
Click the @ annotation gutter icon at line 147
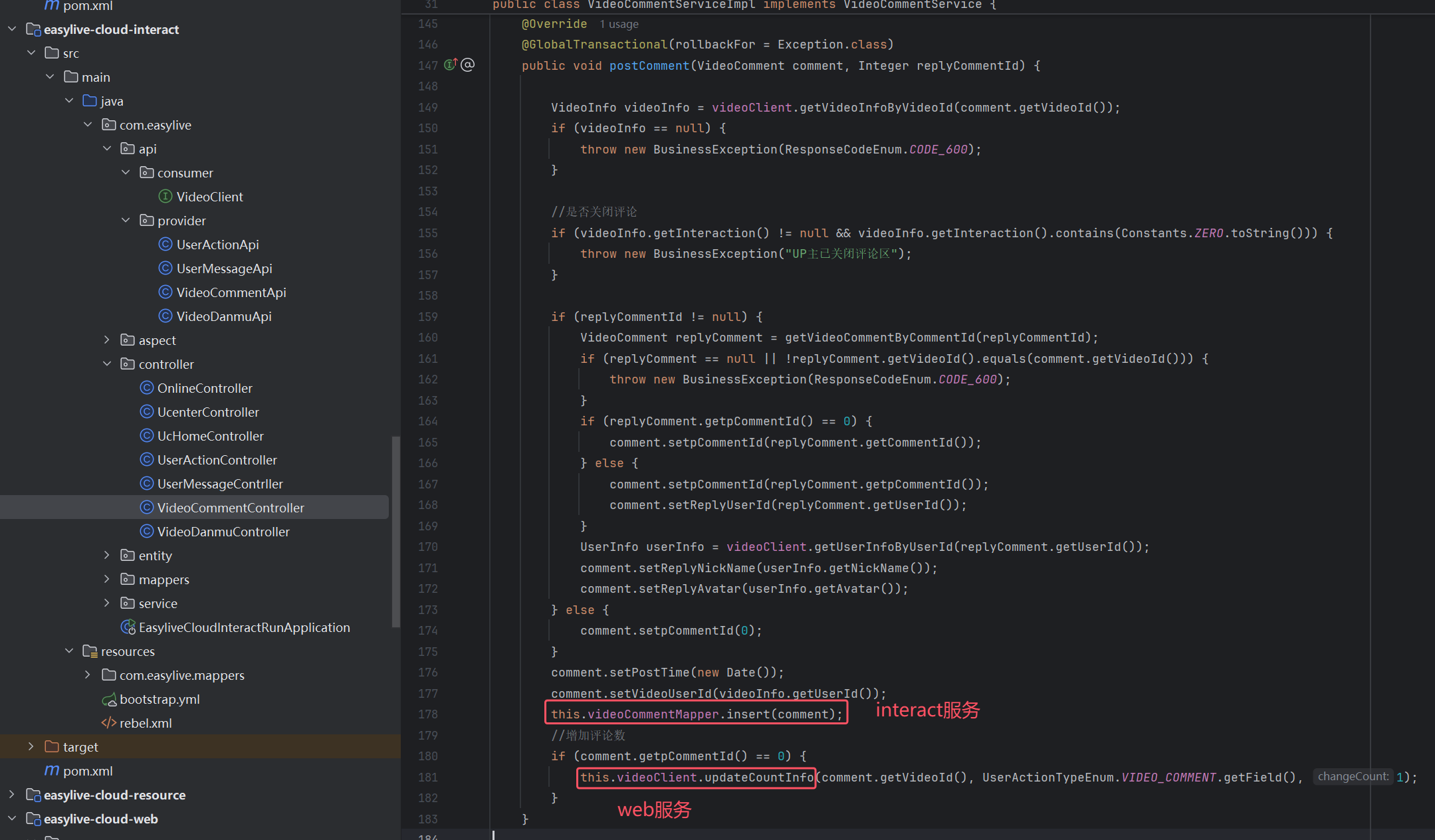coord(468,64)
